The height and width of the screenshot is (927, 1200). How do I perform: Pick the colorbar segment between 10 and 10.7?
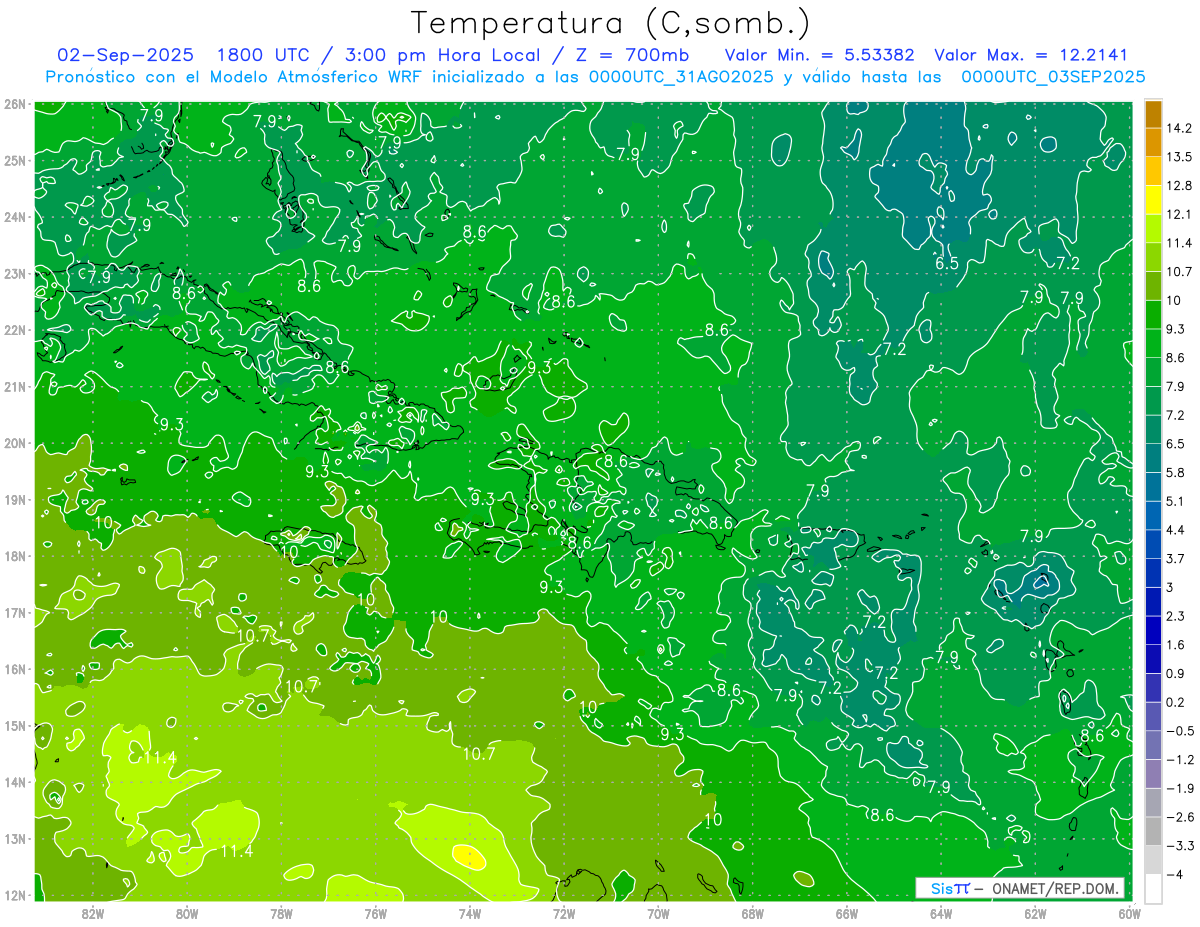click(1153, 286)
